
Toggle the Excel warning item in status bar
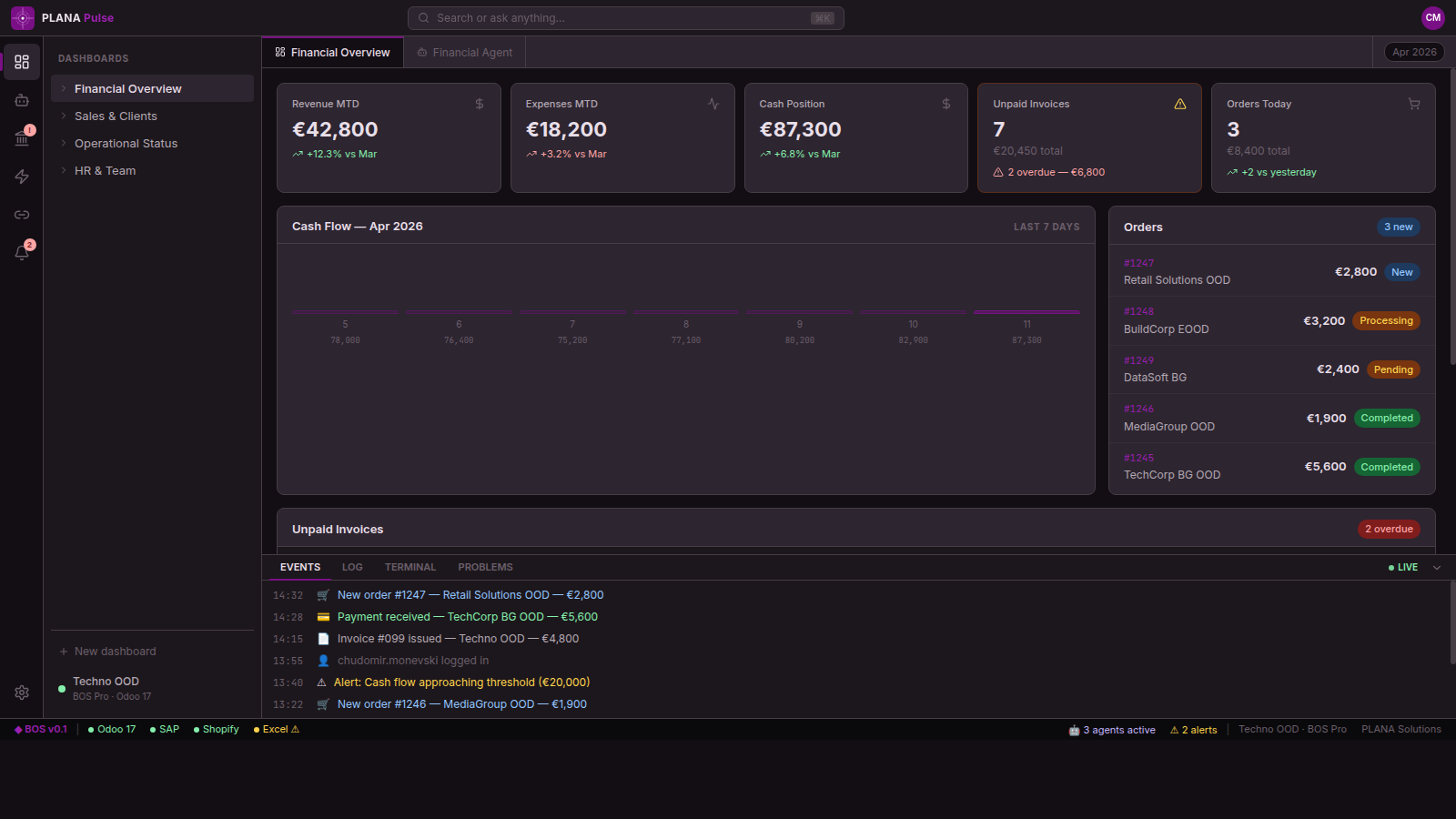pos(276,729)
